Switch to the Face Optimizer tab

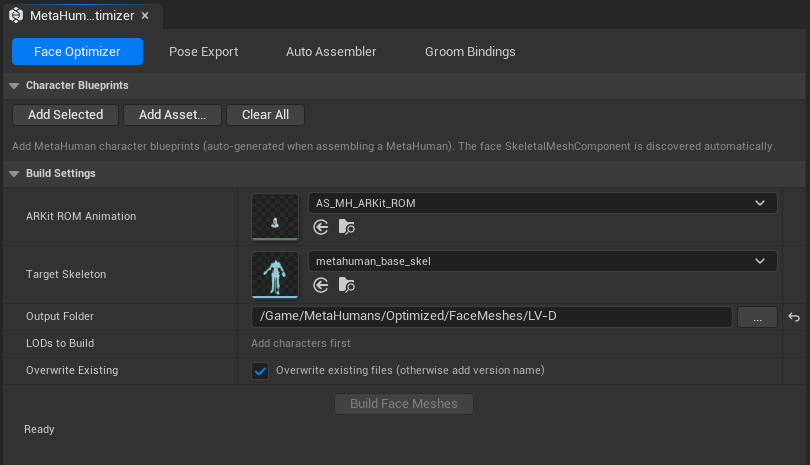pyautogui.click(x=77, y=52)
